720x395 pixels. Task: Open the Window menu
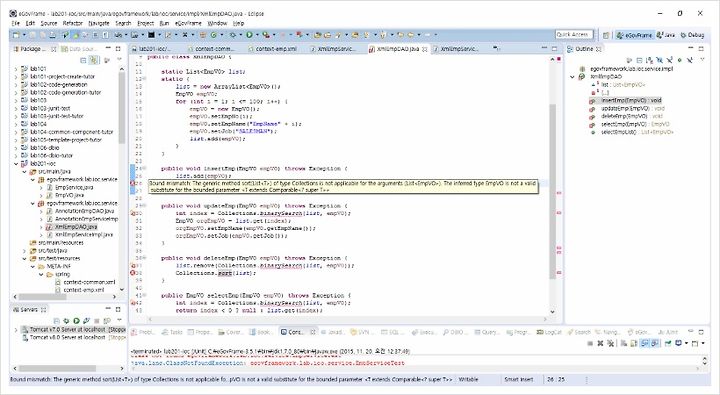pos(217,23)
